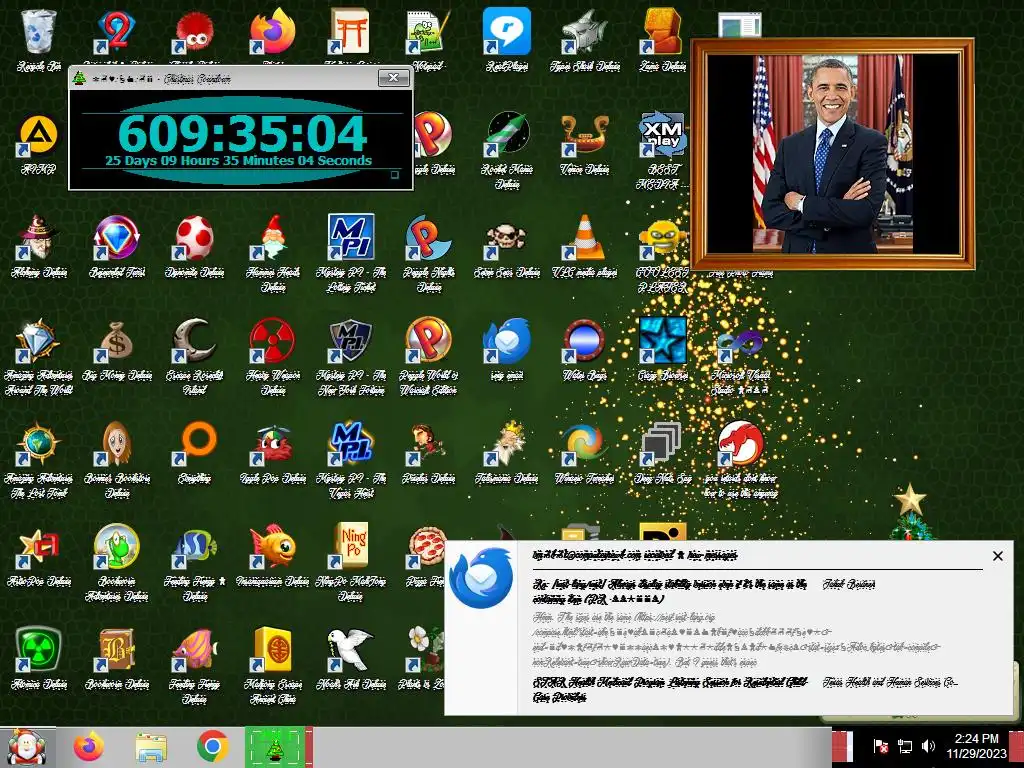Open the volume control in system tray
The width and height of the screenshot is (1024, 768).
point(928,746)
